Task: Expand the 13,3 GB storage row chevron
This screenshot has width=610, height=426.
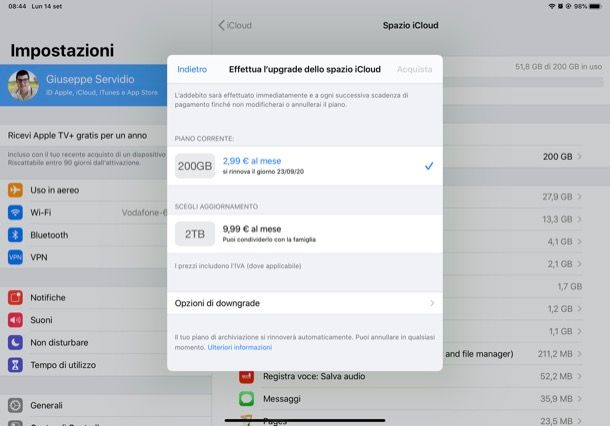Action: (x=579, y=219)
